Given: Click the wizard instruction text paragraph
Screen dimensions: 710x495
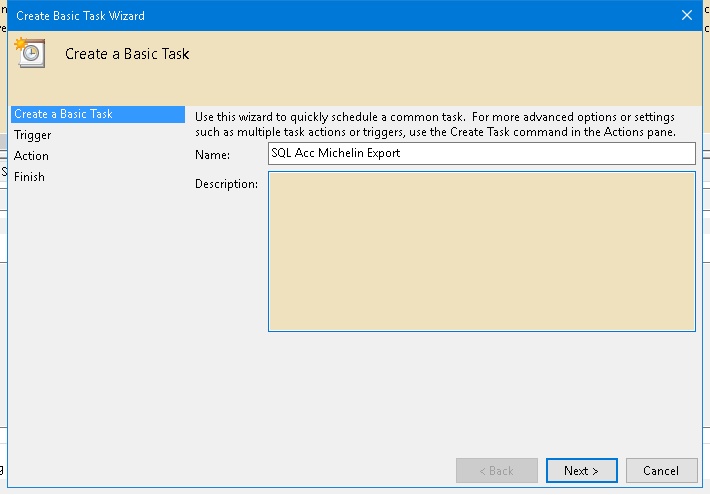Looking at the screenshot, I should click(x=435, y=125).
